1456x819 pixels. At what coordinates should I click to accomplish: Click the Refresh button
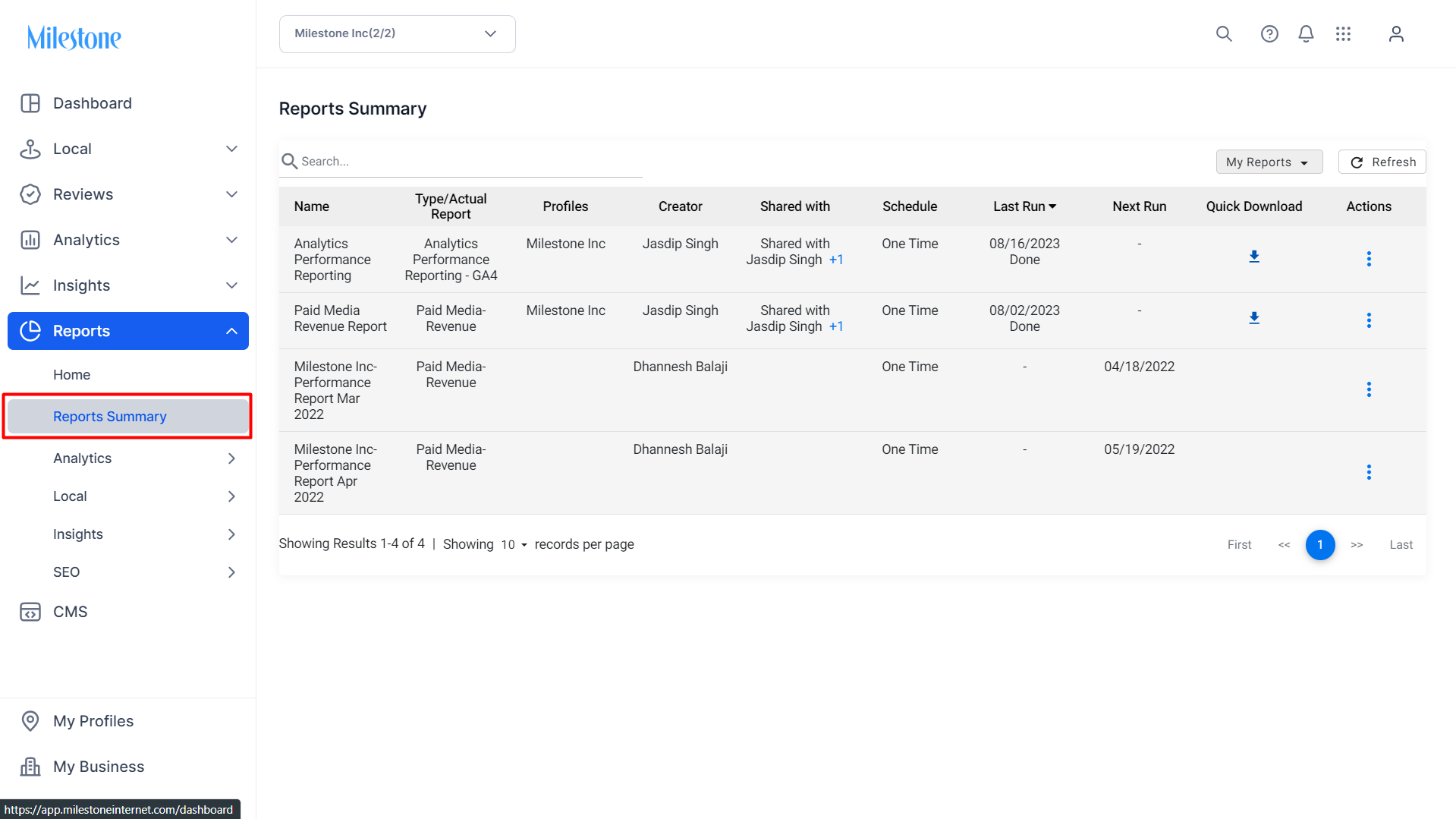[1382, 162]
